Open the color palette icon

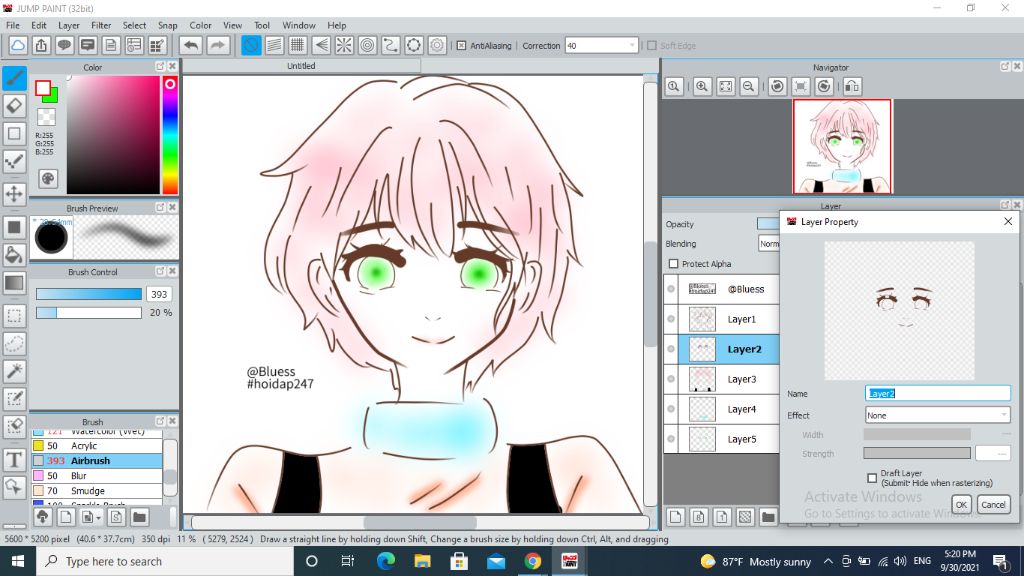(x=48, y=178)
